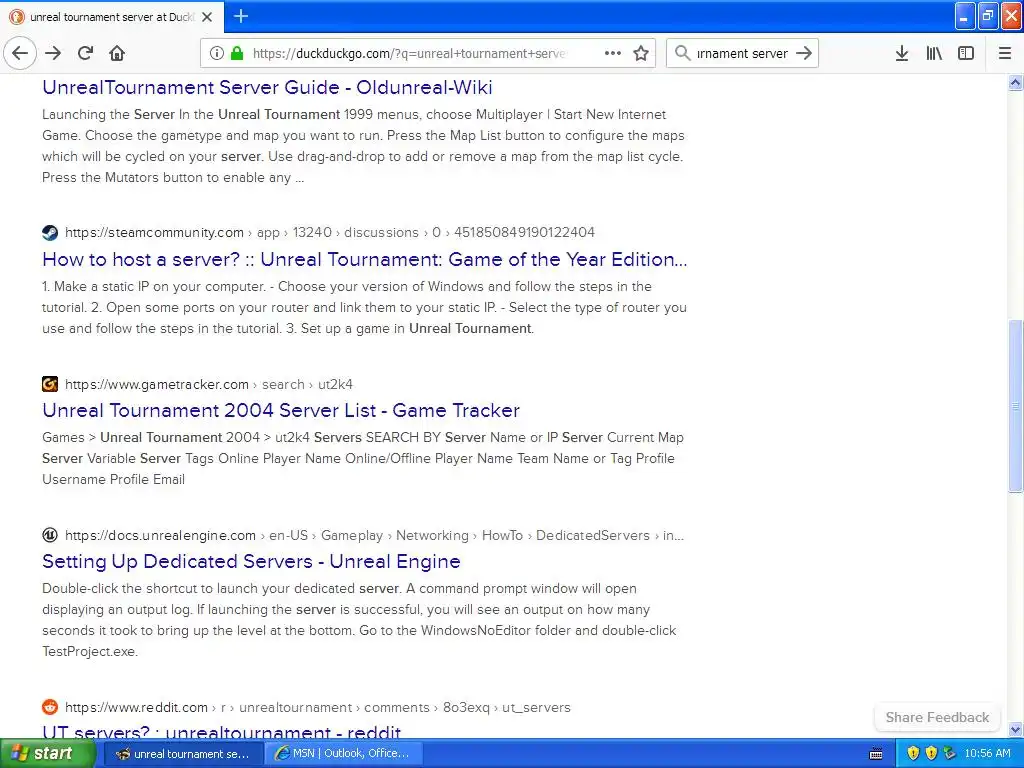
Task: Open the Library bookshelf icon
Action: (x=934, y=53)
